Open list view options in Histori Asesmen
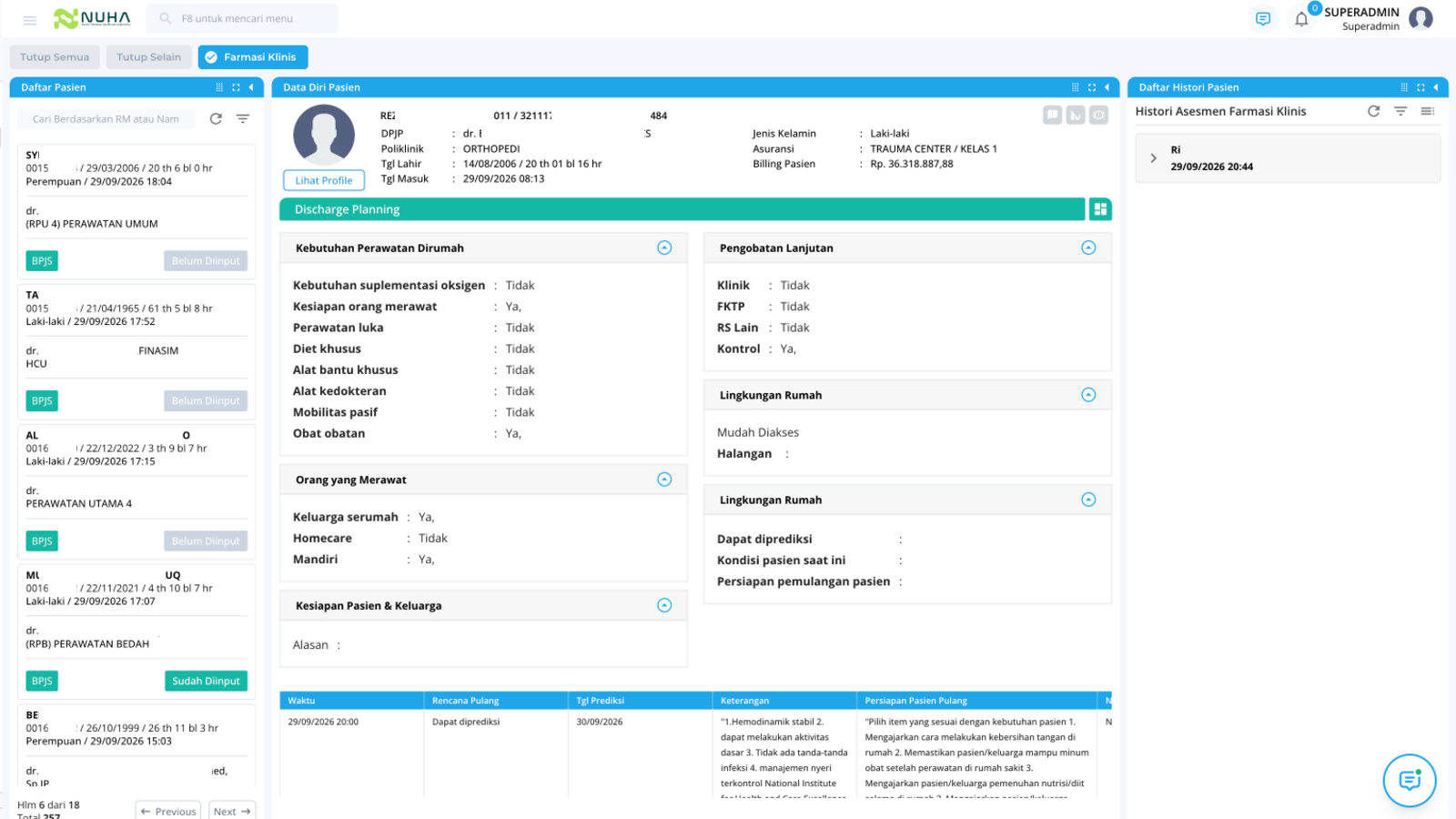The height and width of the screenshot is (819, 1456). point(1427,111)
